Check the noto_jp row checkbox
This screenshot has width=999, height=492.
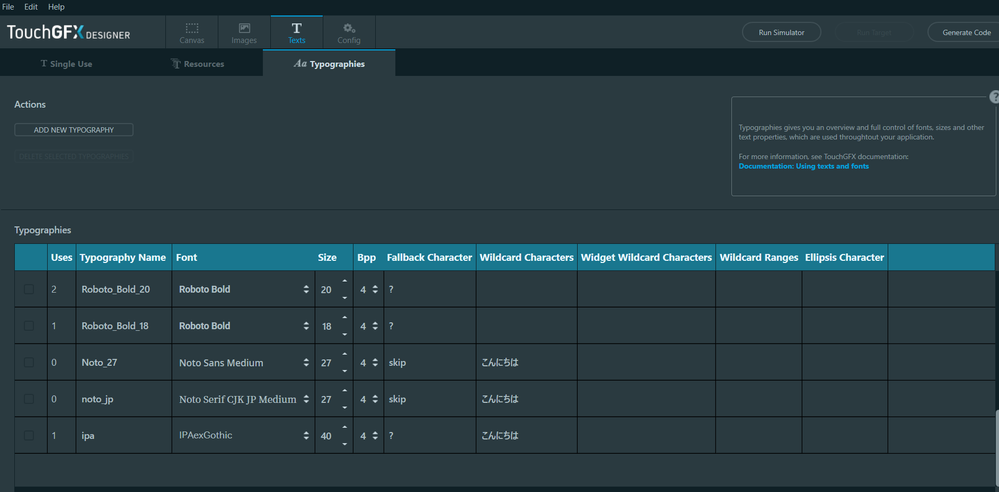[x=29, y=399]
